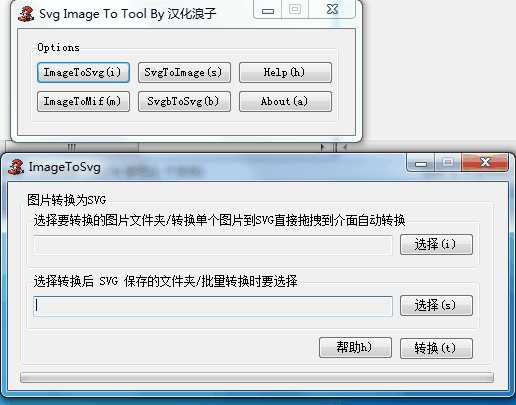Click the ImageToSvg window's app icon
This screenshot has width=516, height=405.
pos(16,167)
